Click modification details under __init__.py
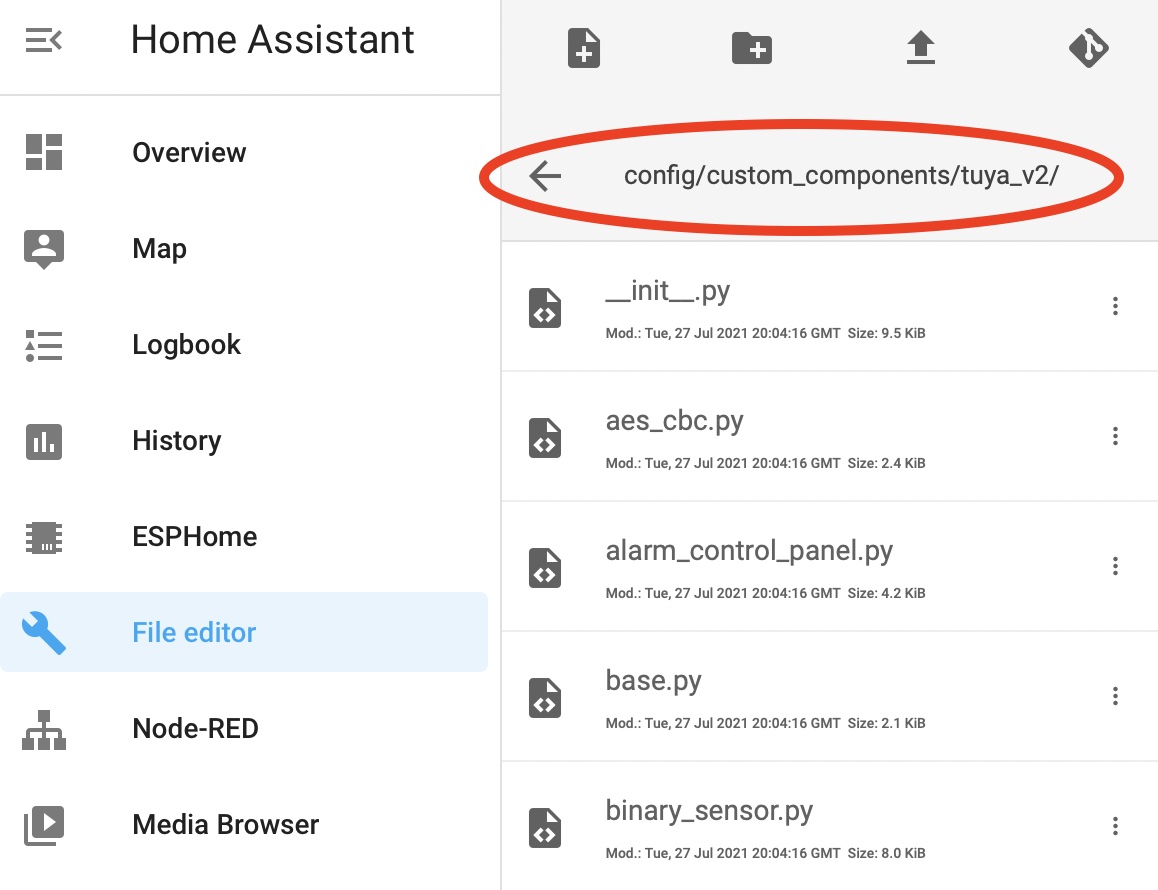Screen dimensions: 1158x890 coord(765,333)
